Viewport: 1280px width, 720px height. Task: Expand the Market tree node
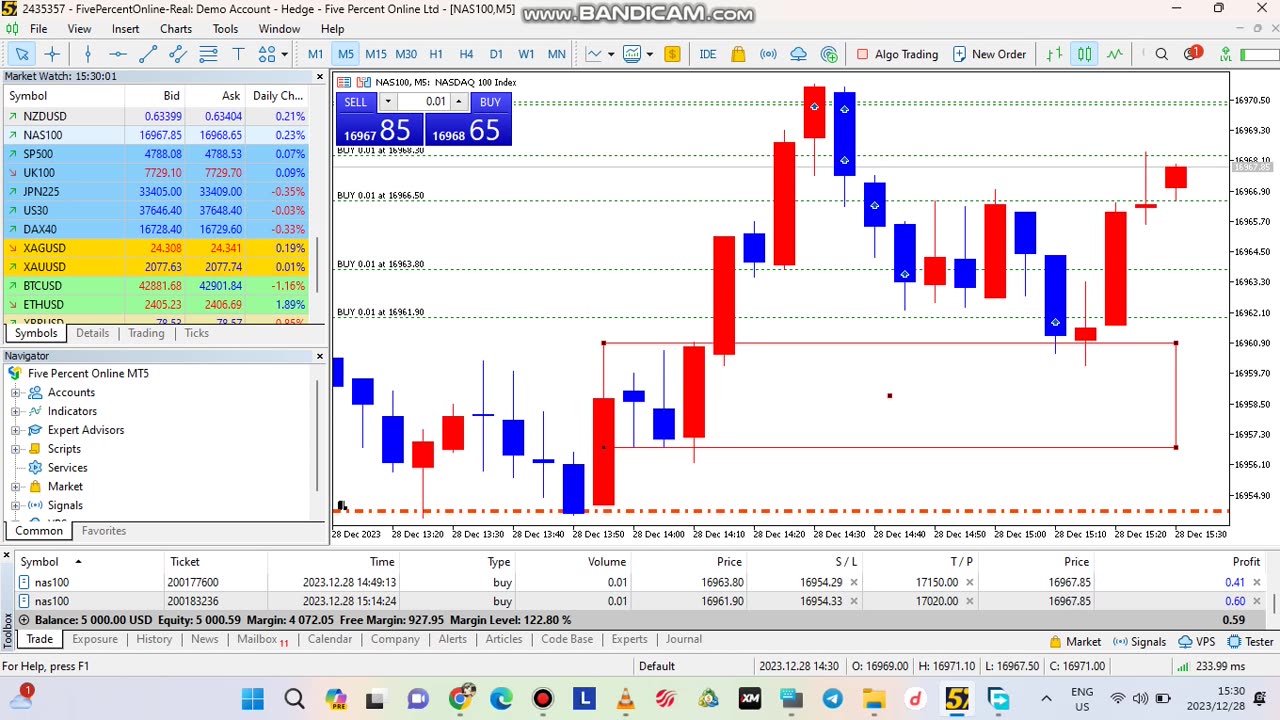tap(15, 487)
